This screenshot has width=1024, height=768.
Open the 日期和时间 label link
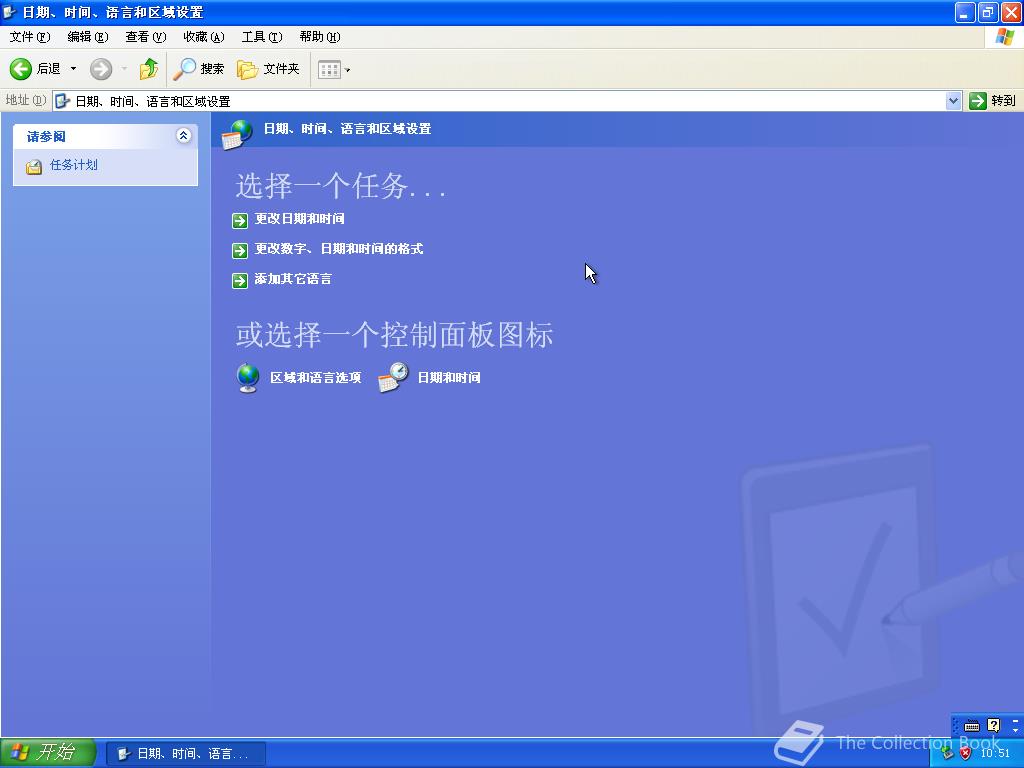pos(449,377)
